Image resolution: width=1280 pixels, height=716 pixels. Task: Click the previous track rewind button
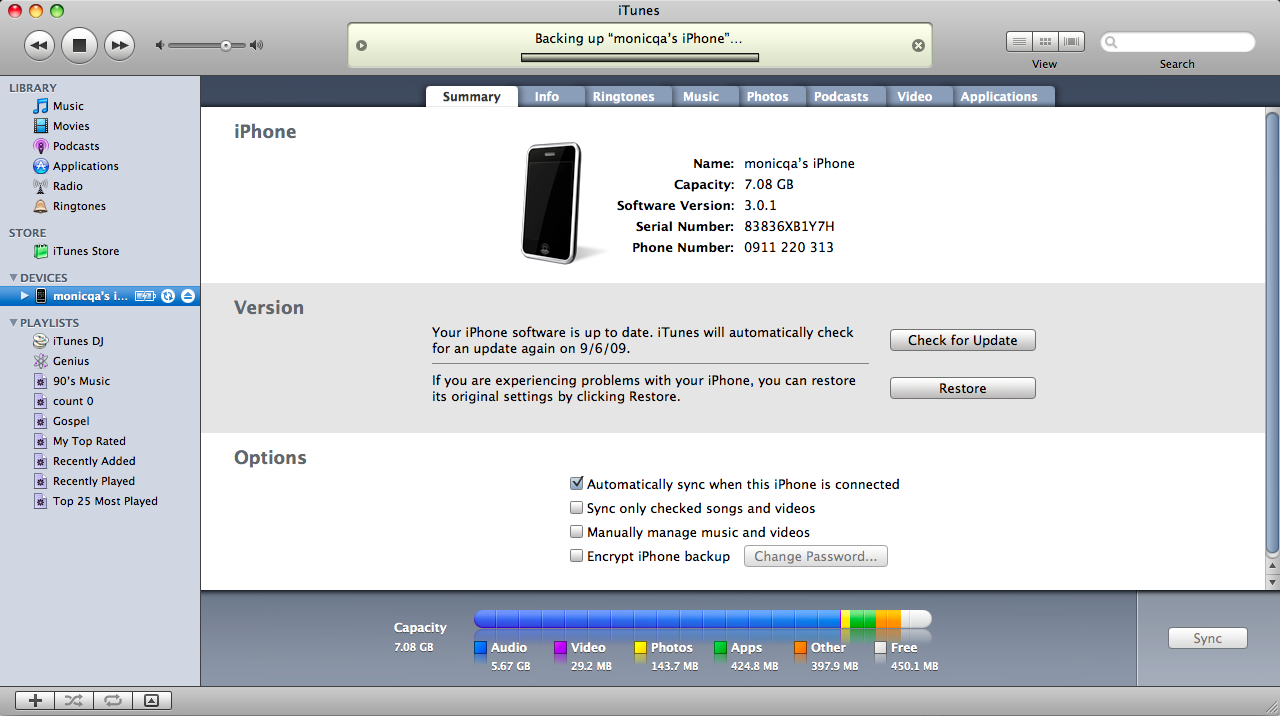(39, 45)
